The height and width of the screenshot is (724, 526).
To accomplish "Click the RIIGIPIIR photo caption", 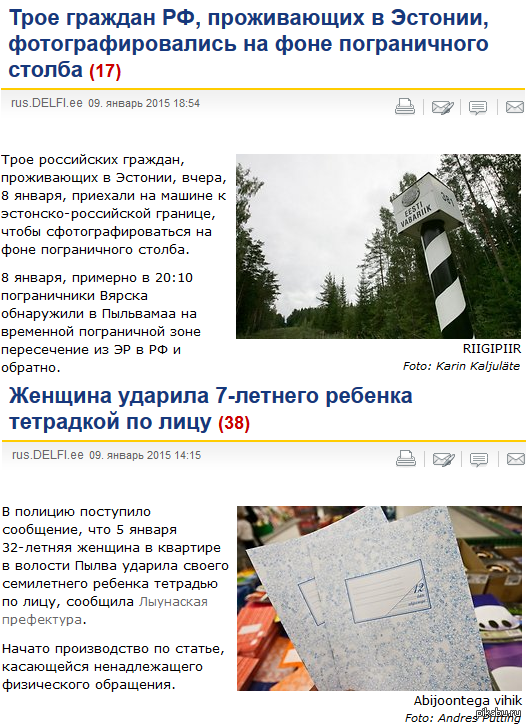I will (492, 349).
